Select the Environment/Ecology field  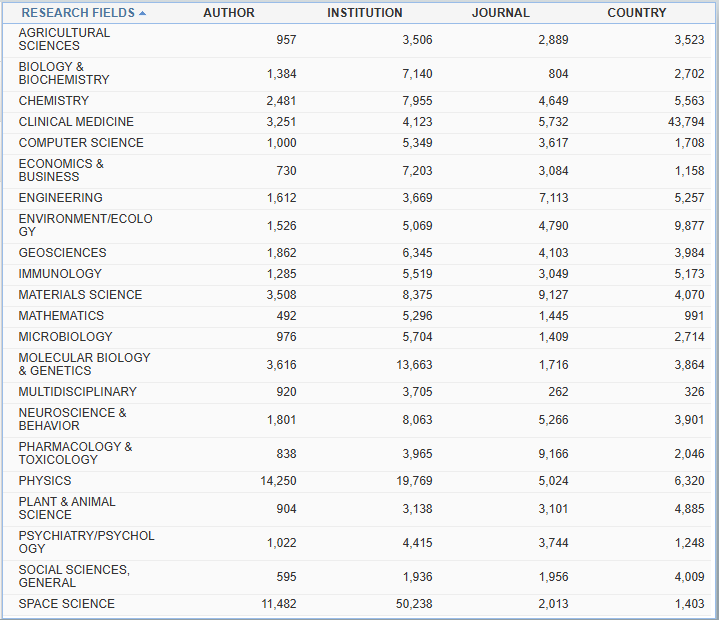pos(85,226)
